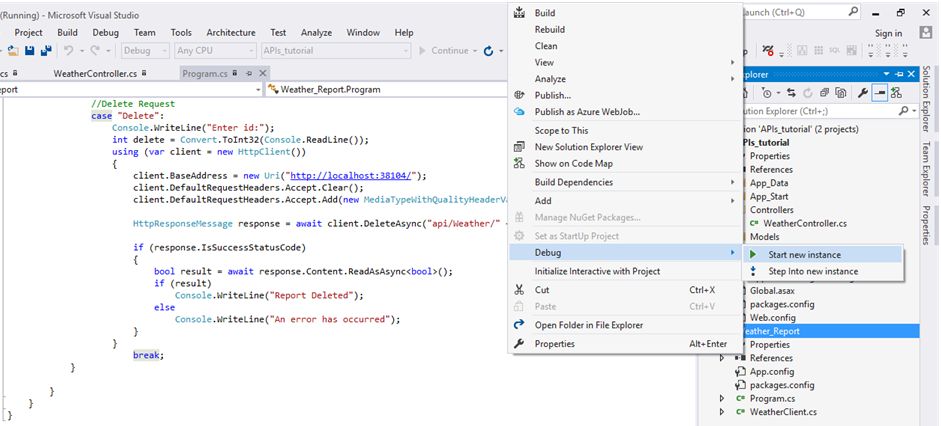The width and height of the screenshot is (941, 426).
Task: Close the Program.cs tab
Action: tap(262, 73)
